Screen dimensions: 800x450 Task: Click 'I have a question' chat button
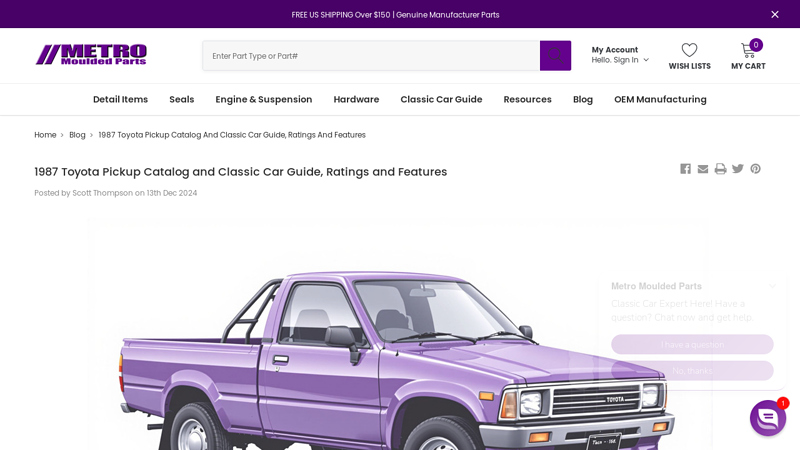click(692, 344)
